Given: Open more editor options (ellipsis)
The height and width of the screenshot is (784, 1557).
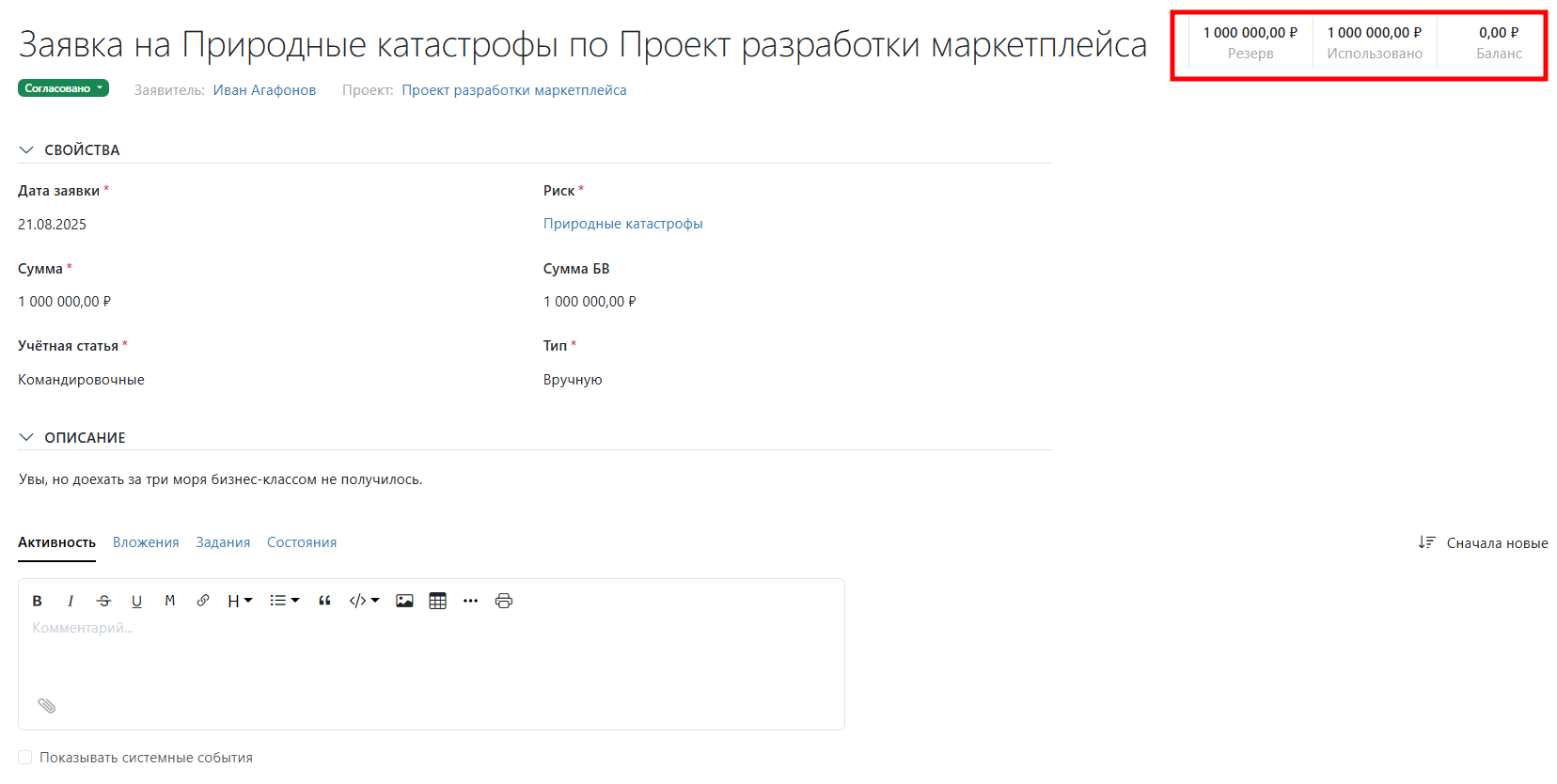Looking at the screenshot, I should (471, 601).
